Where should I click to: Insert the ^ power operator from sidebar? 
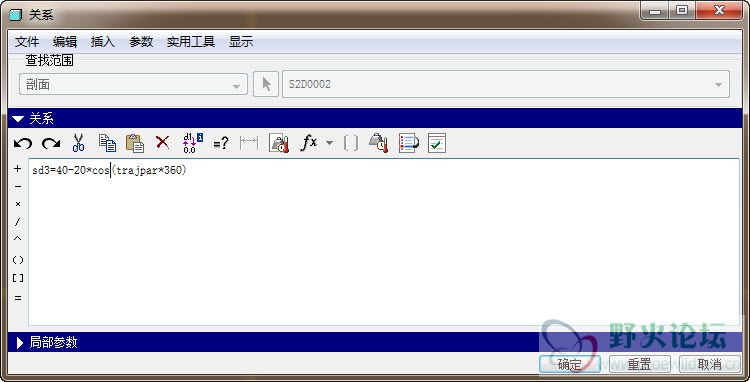pyautogui.click(x=18, y=239)
